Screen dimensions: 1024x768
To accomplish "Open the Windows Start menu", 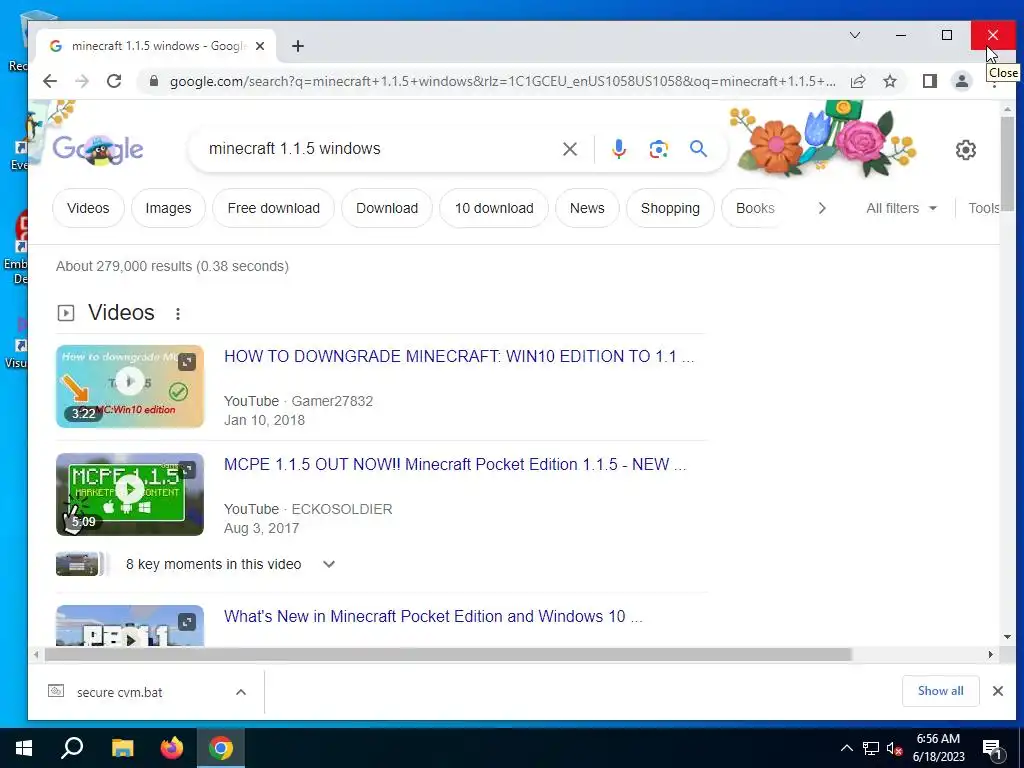I will (x=24, y=748).
